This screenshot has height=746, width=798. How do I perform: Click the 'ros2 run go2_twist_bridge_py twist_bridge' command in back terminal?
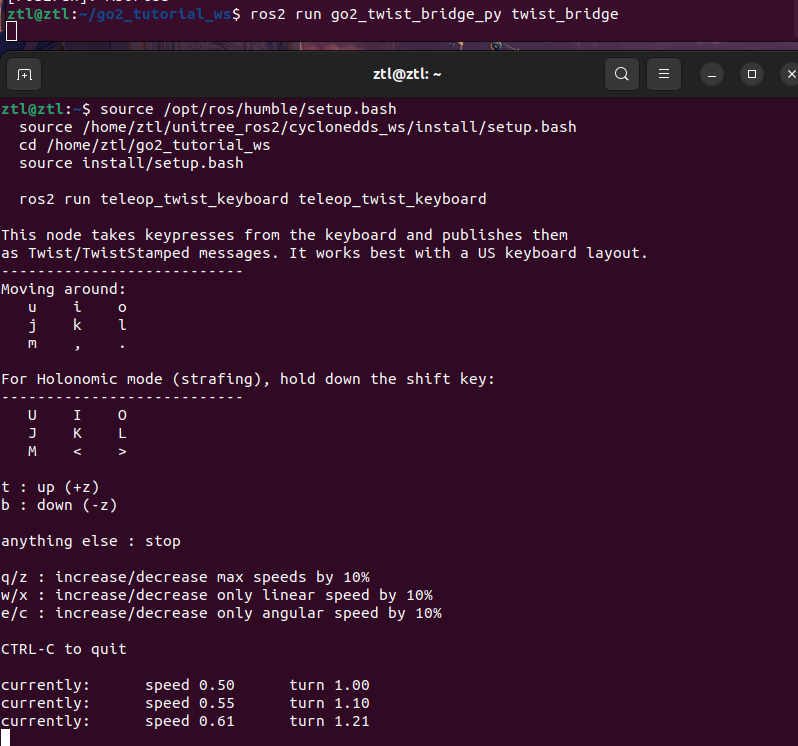434,14
